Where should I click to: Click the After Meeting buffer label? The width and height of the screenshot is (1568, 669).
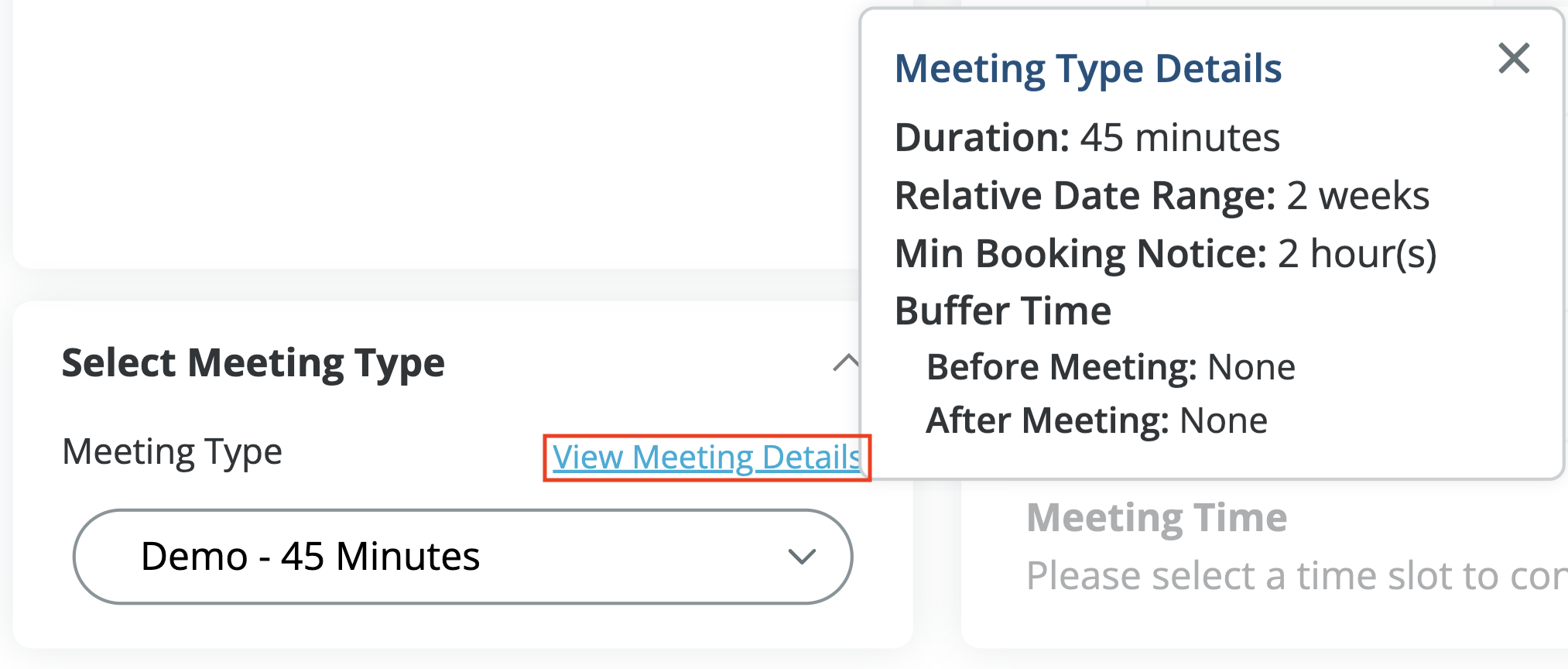1047,421
